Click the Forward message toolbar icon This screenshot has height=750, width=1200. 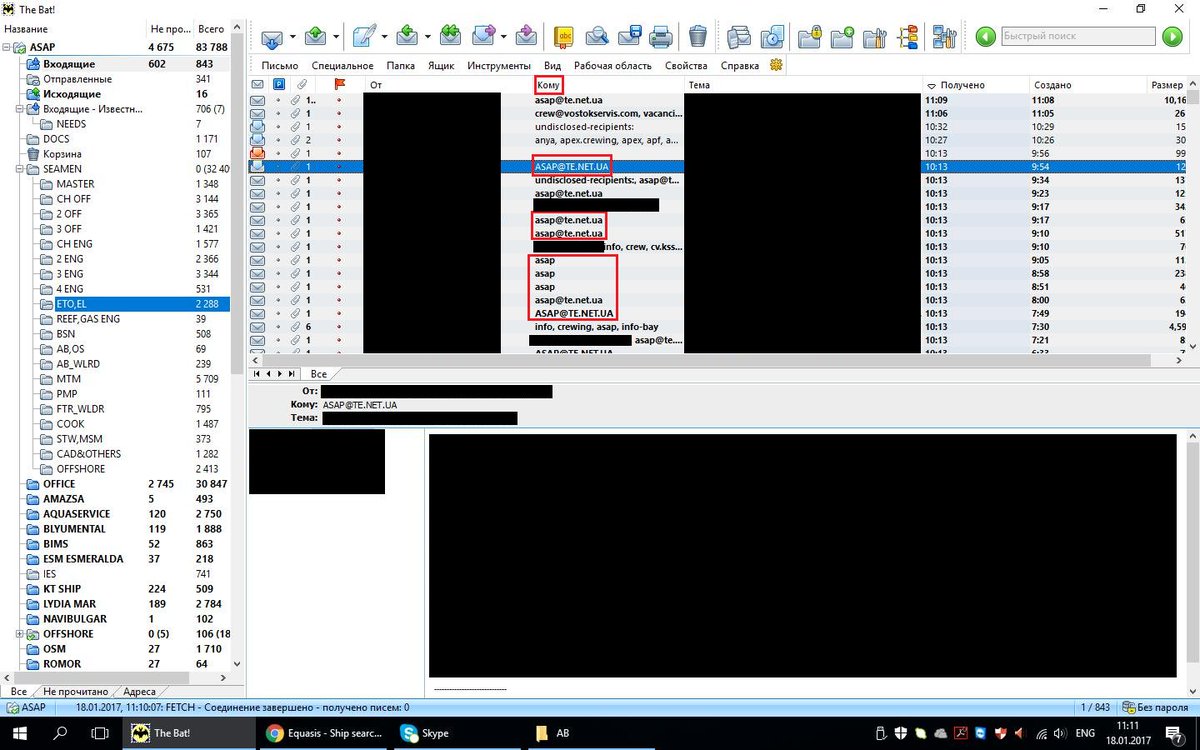click(x=484, y=38)
